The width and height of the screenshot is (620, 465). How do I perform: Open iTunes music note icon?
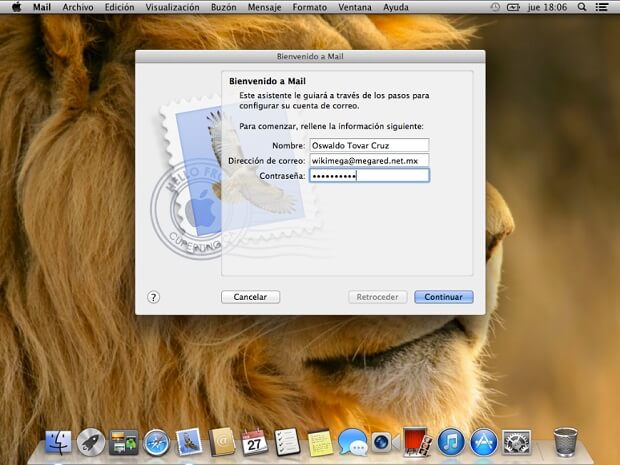pyautogui.click(x=451, y=442)
